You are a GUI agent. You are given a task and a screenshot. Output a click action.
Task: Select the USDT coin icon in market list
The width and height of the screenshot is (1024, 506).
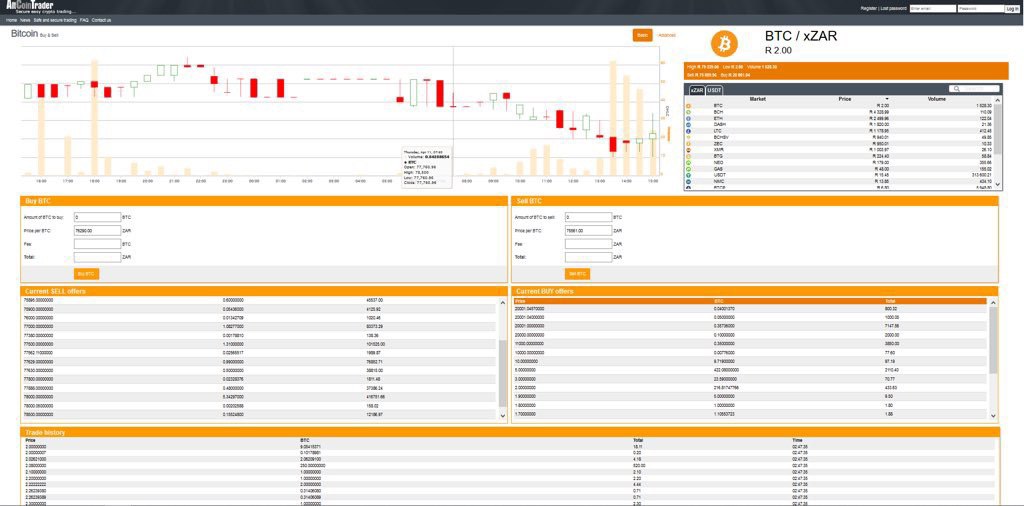click(x=688, y=176)
